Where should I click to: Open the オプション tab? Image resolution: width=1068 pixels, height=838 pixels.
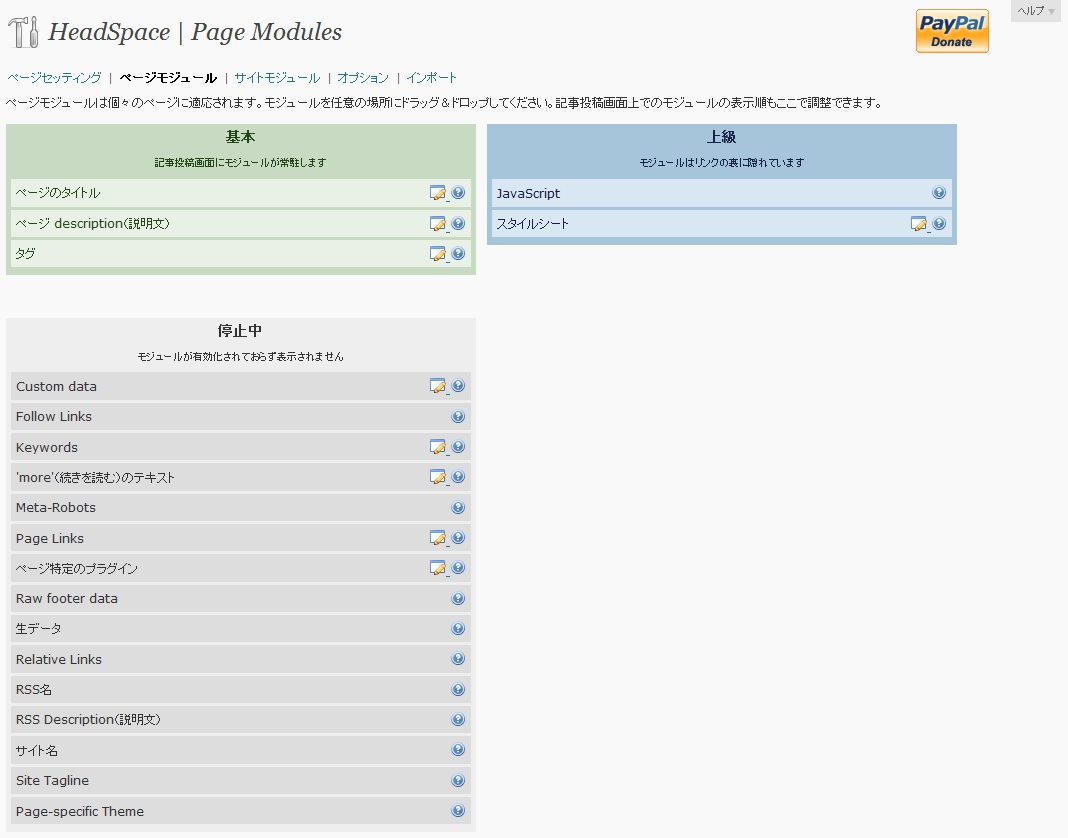[363, 78]
